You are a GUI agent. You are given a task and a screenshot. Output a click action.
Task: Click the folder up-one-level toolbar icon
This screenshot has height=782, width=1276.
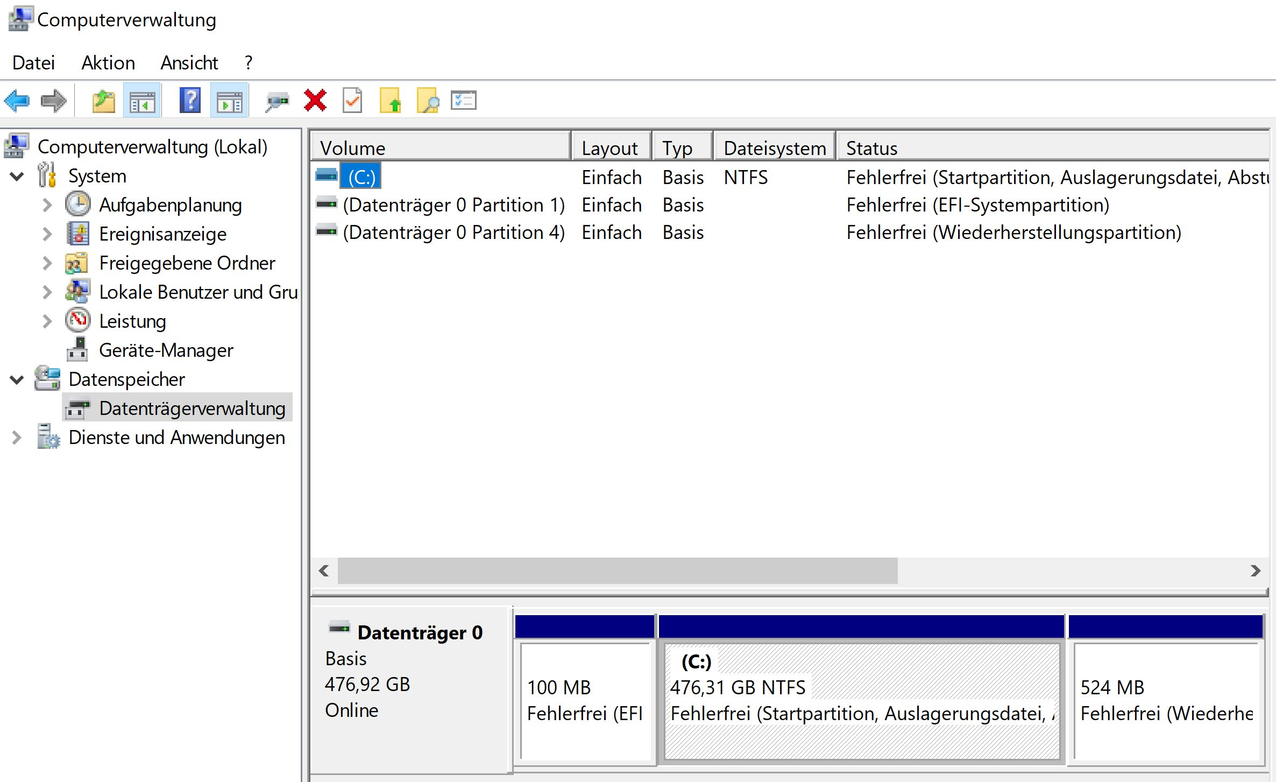pos(103,101)
